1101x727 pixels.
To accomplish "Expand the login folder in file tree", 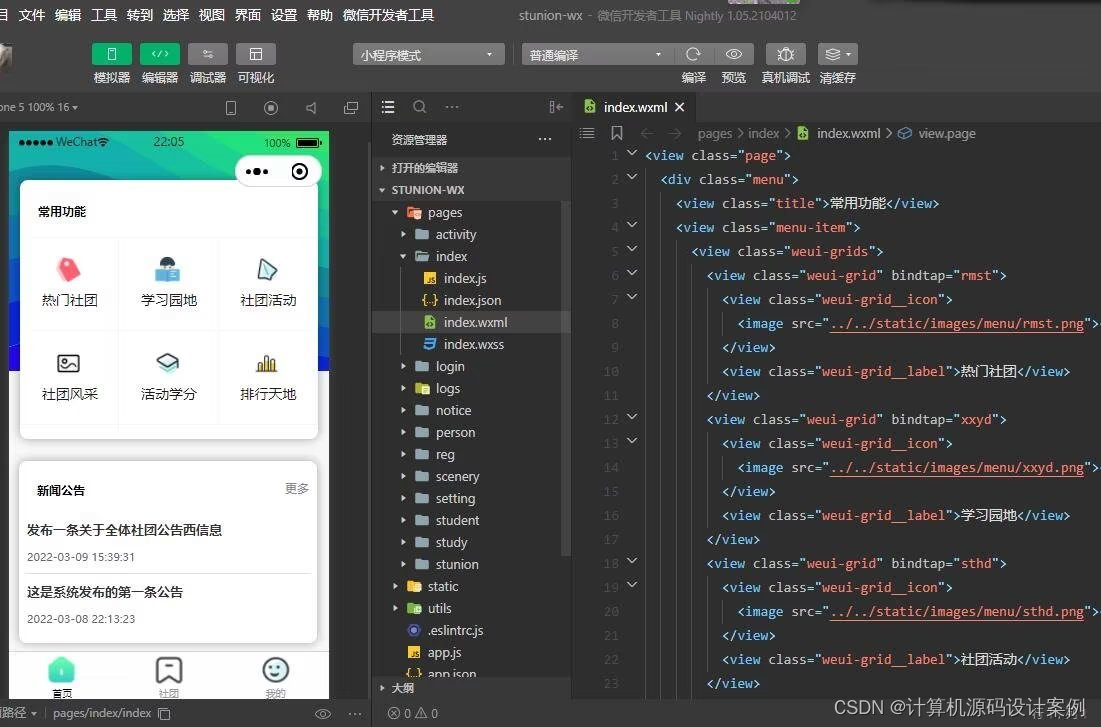I will point(450,366).
